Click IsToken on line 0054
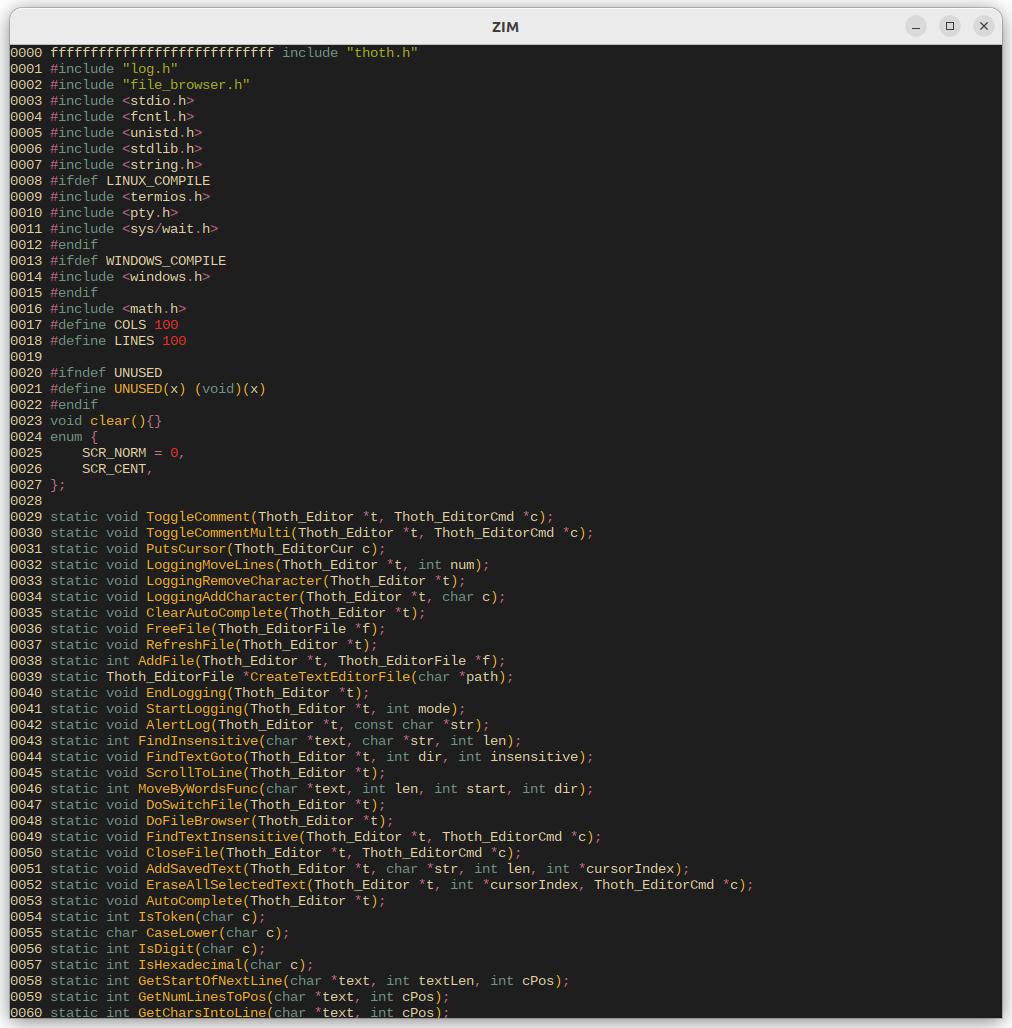The width and height of the screenshot is (1012, 1028). tap(166, 916)
